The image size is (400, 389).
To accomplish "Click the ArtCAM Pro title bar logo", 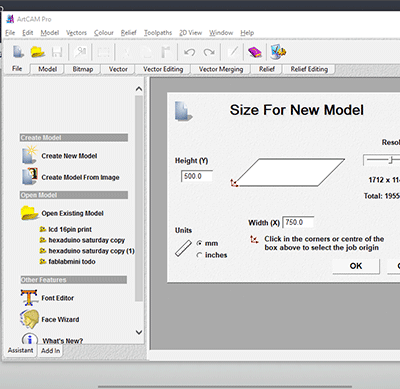I will [x=10, y=19].
